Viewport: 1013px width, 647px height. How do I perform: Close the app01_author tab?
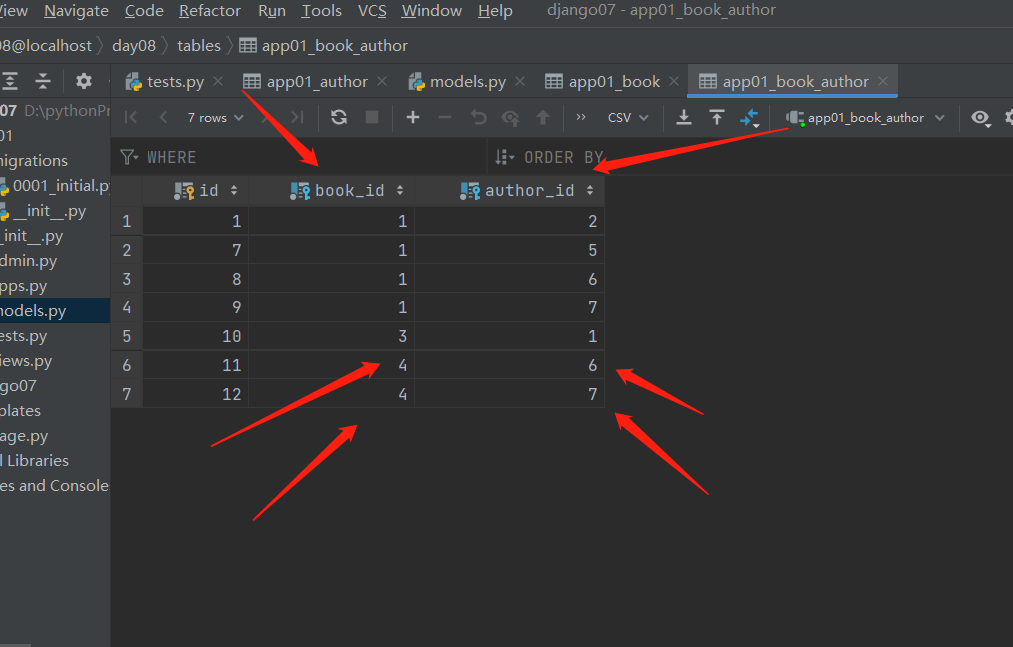382,81
